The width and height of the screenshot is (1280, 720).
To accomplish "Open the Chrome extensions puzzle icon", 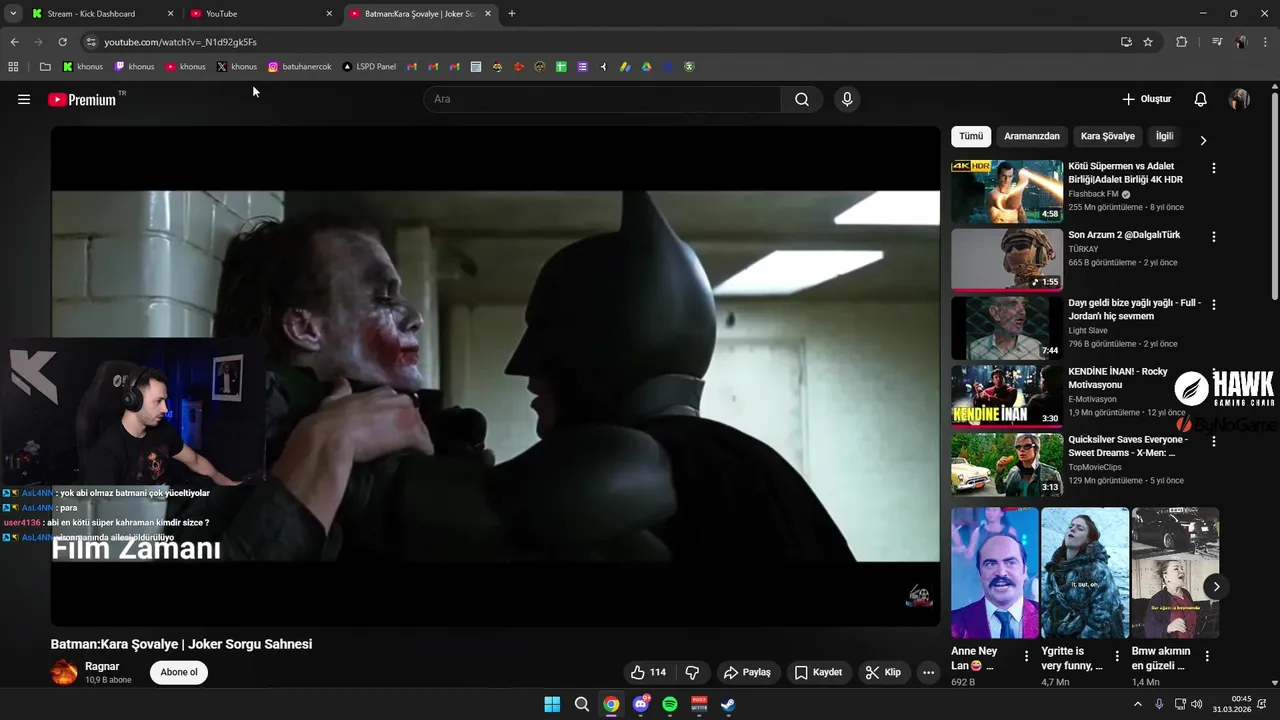I will tap(1181, 42).
